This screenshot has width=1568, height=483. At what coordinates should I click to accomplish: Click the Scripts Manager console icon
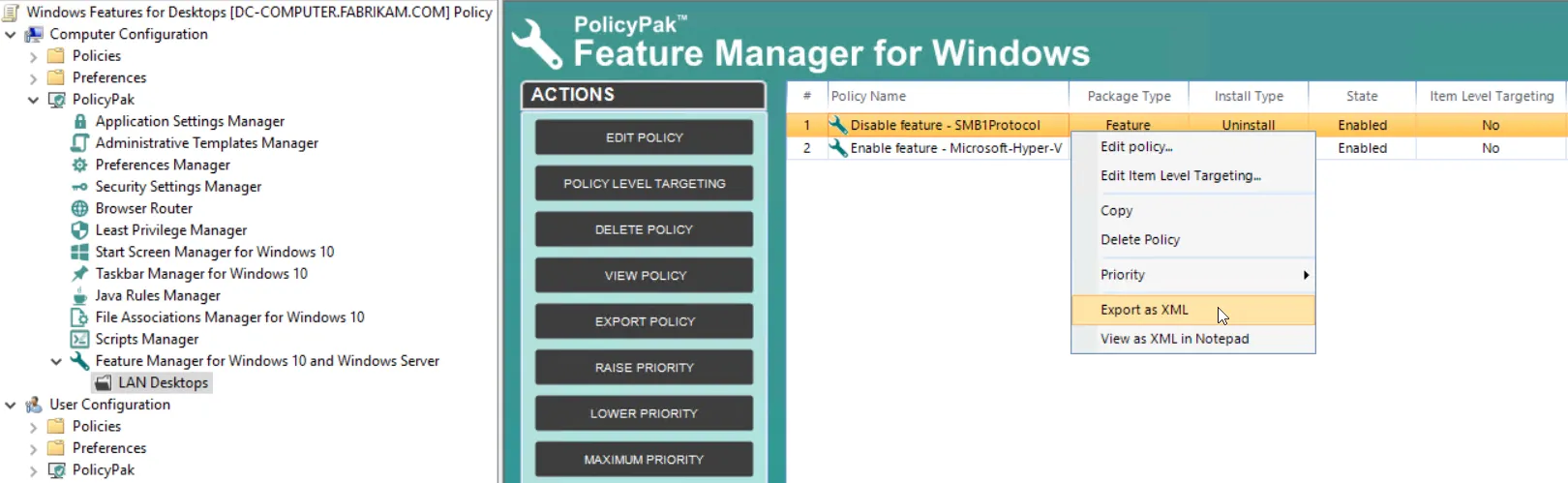point(80,339)
